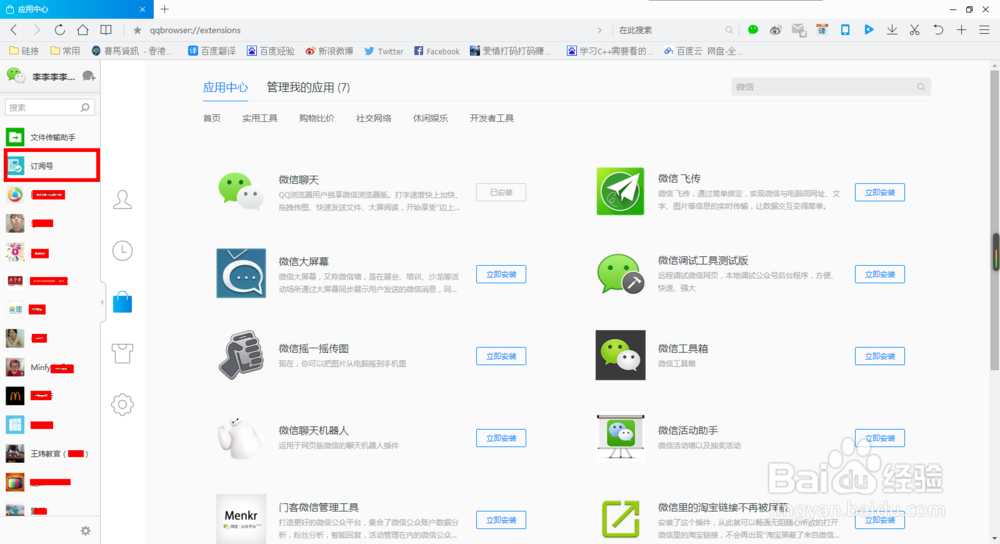This screenshot has height=544, width=1000.
Task: Open 文件传输助手 chat
Action: coord(51,137)
